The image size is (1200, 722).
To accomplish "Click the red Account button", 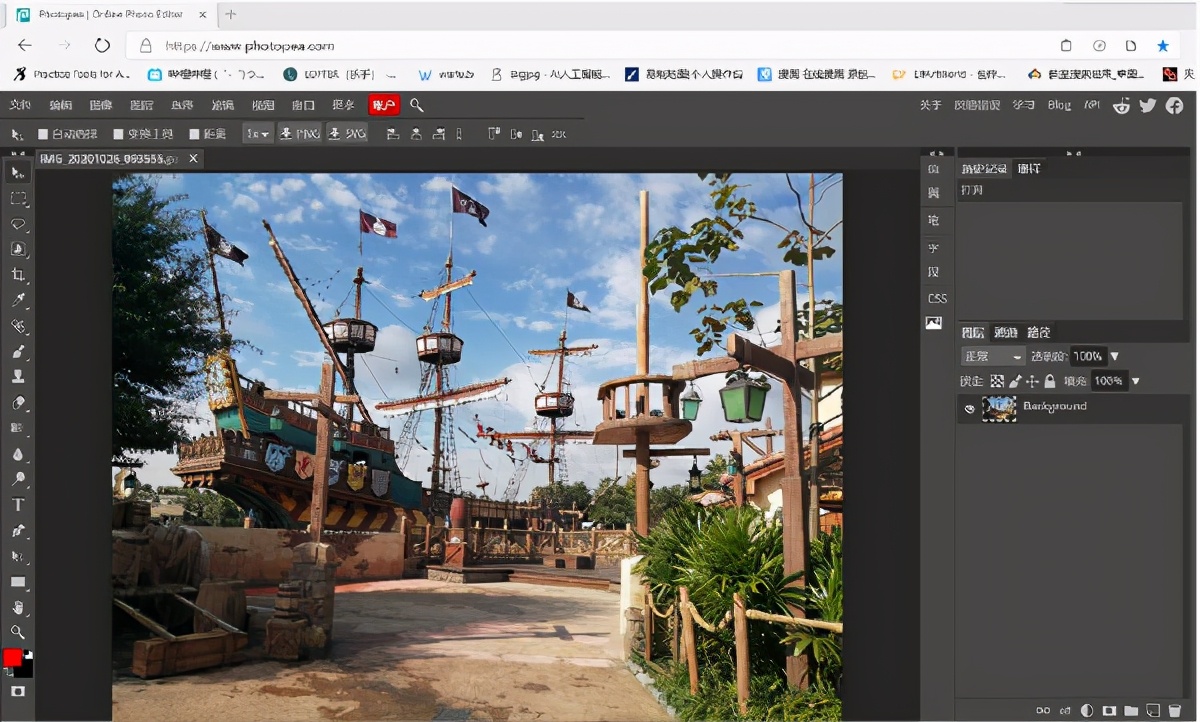I will pos(383,105).
